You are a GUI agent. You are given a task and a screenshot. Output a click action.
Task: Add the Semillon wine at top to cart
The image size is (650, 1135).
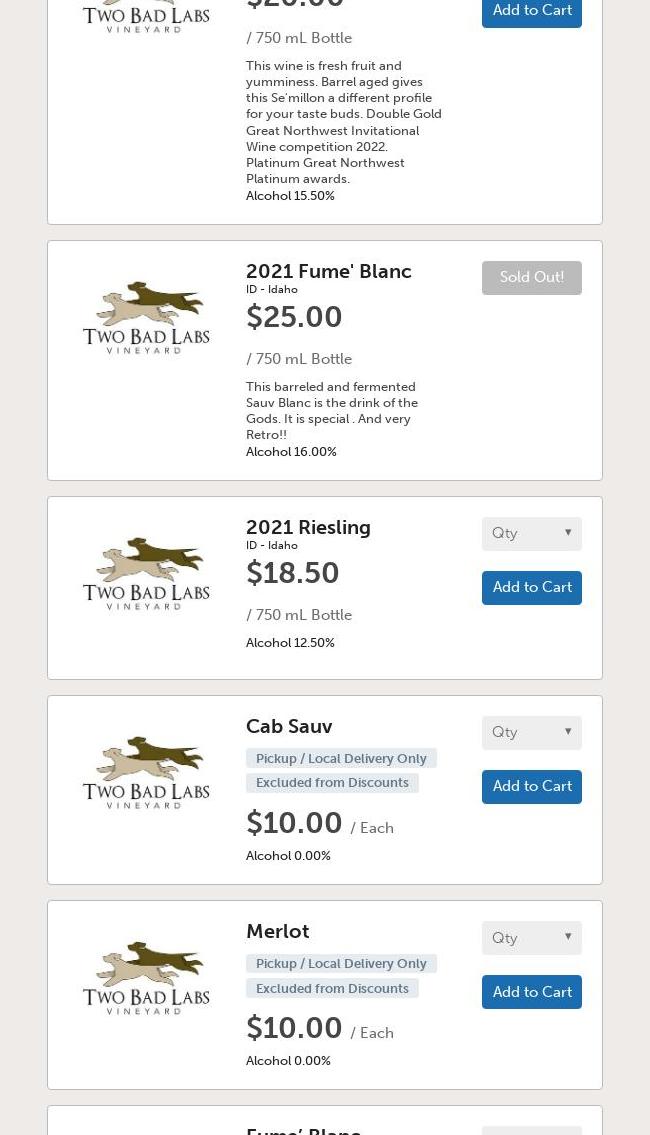pos(531,12)
